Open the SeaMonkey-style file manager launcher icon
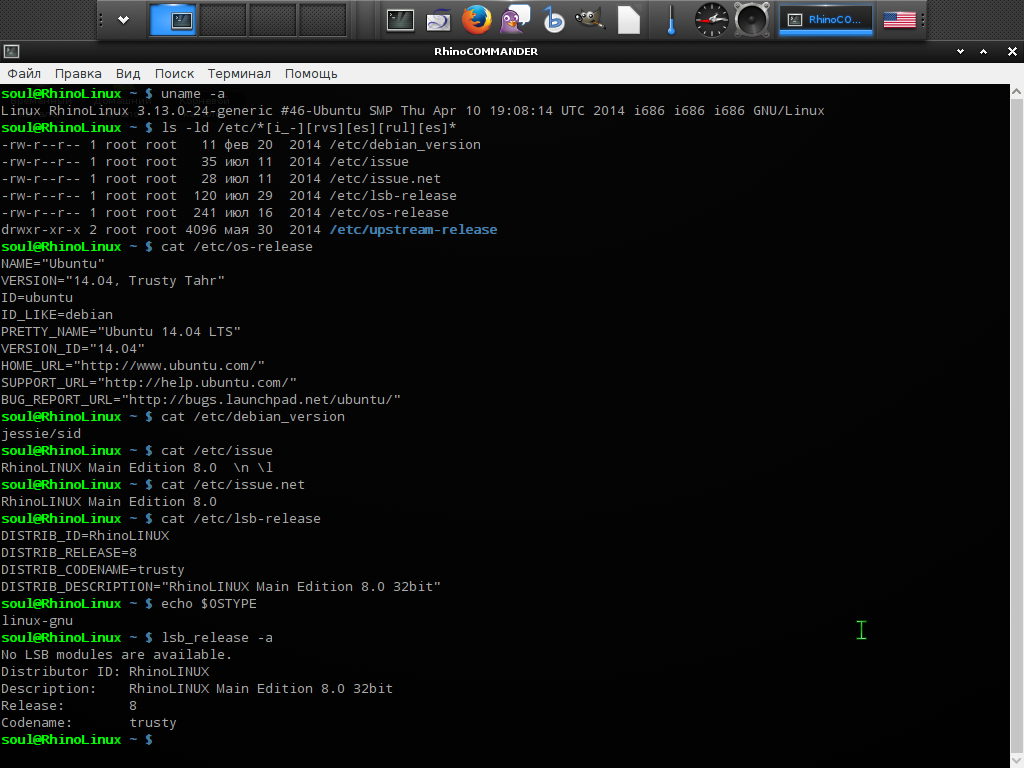1024x768 pixels. pos(438,20)
